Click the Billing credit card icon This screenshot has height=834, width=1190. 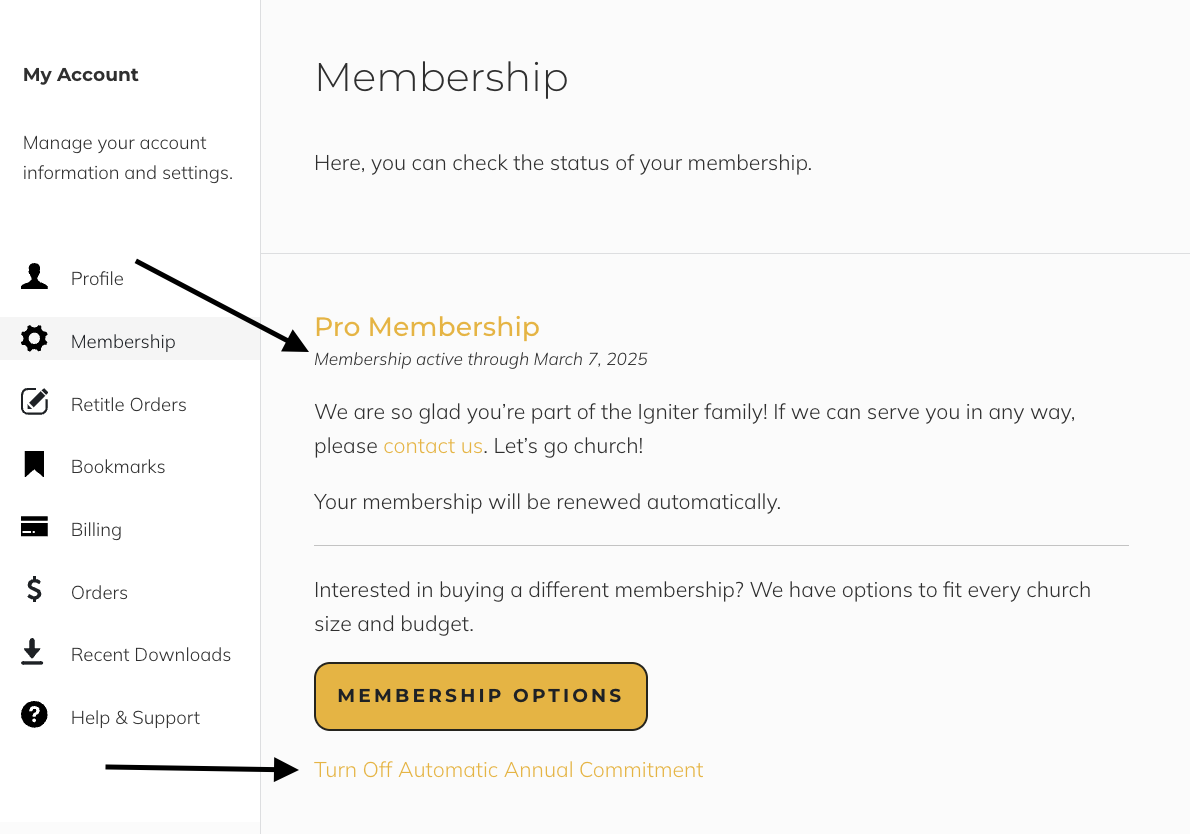[34, 528]
